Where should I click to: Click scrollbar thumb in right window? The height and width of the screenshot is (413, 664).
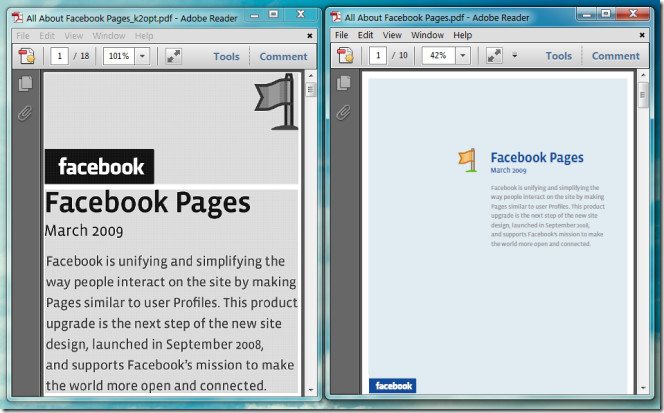[x=643, y=94]
